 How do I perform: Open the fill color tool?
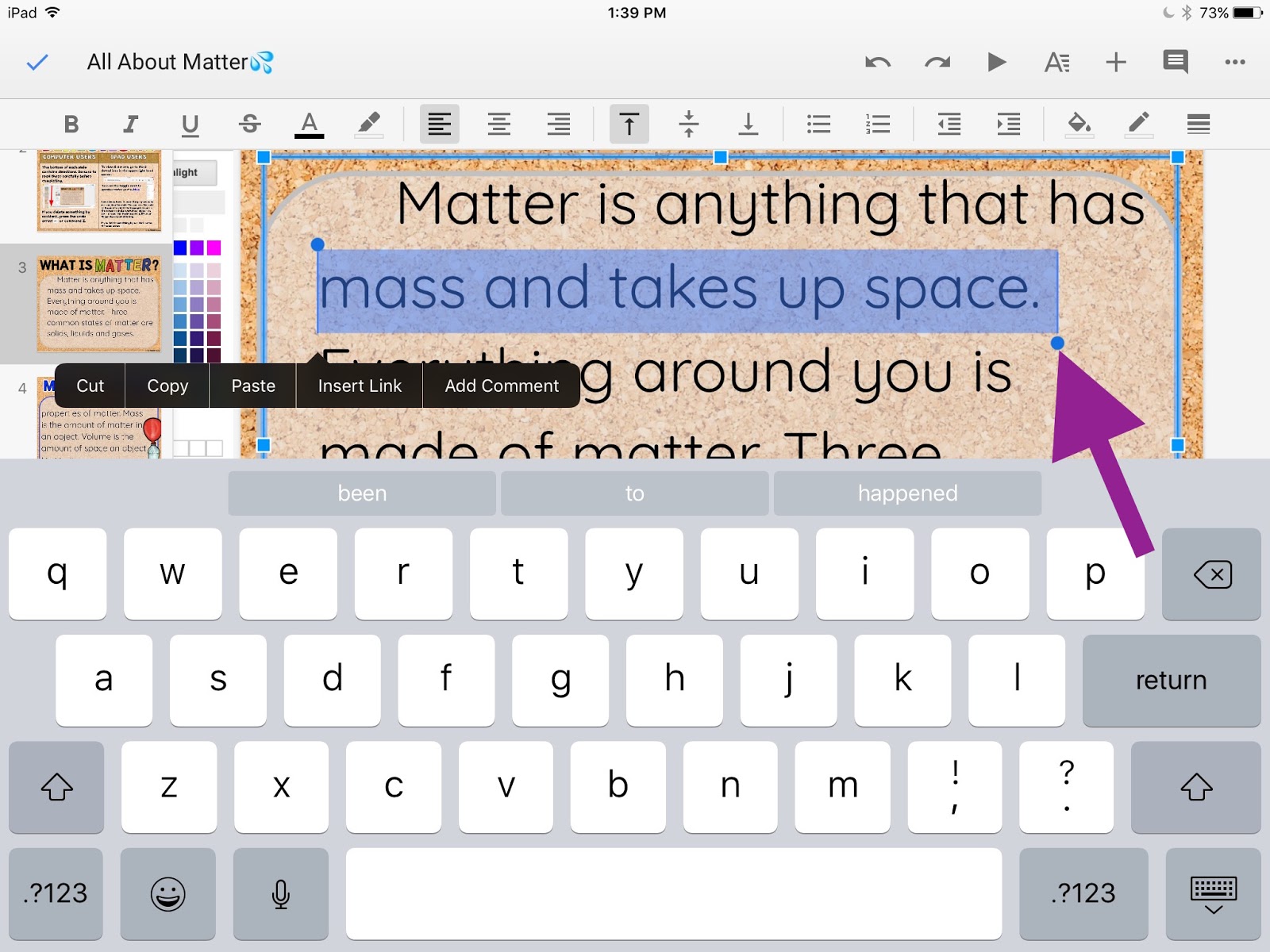coord(1079,124)
